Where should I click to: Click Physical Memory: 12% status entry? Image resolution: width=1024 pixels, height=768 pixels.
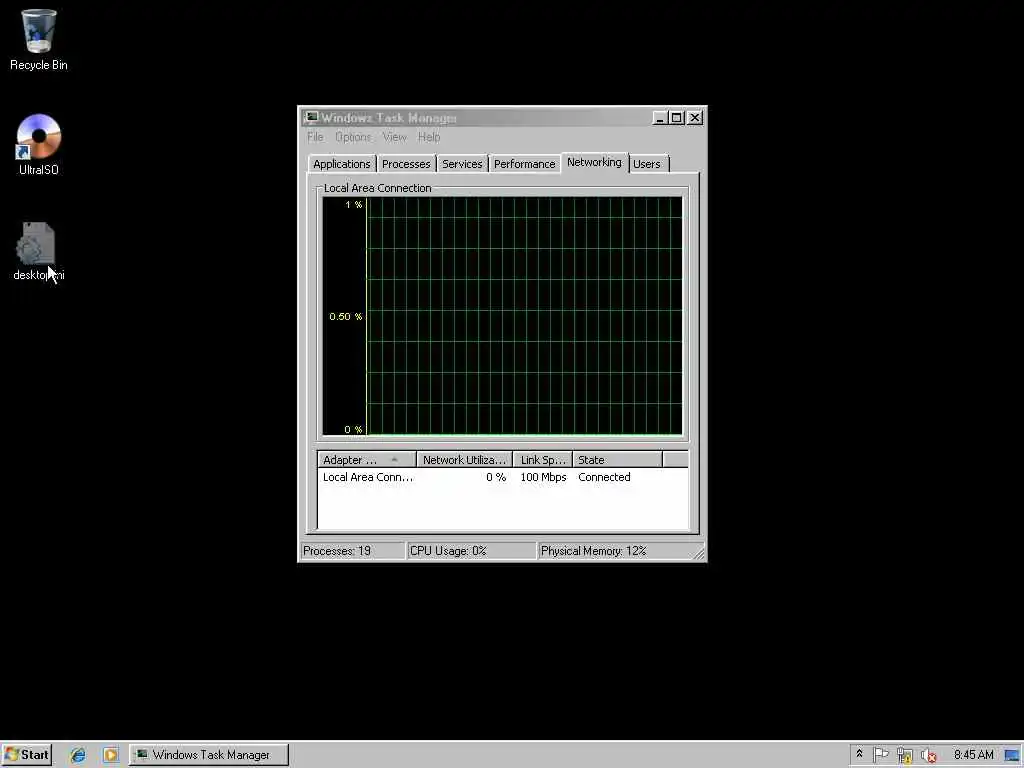(614, 551)
